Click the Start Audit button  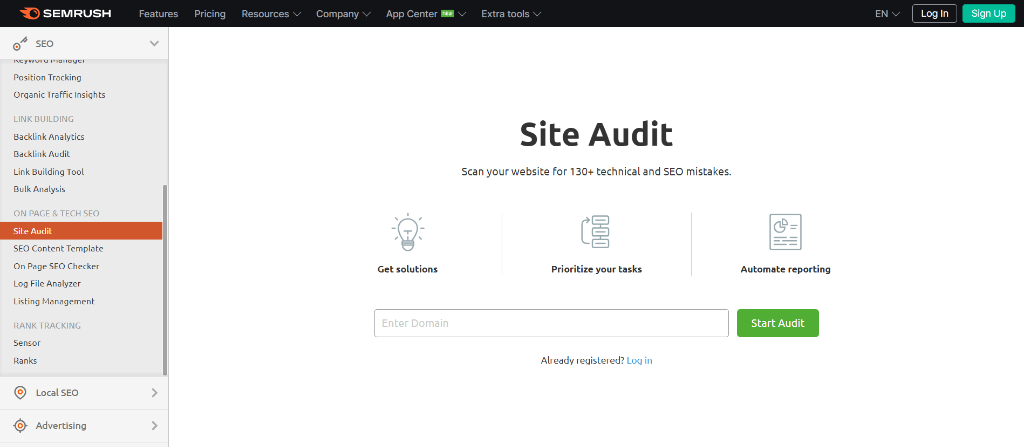(x=778, y=323)
